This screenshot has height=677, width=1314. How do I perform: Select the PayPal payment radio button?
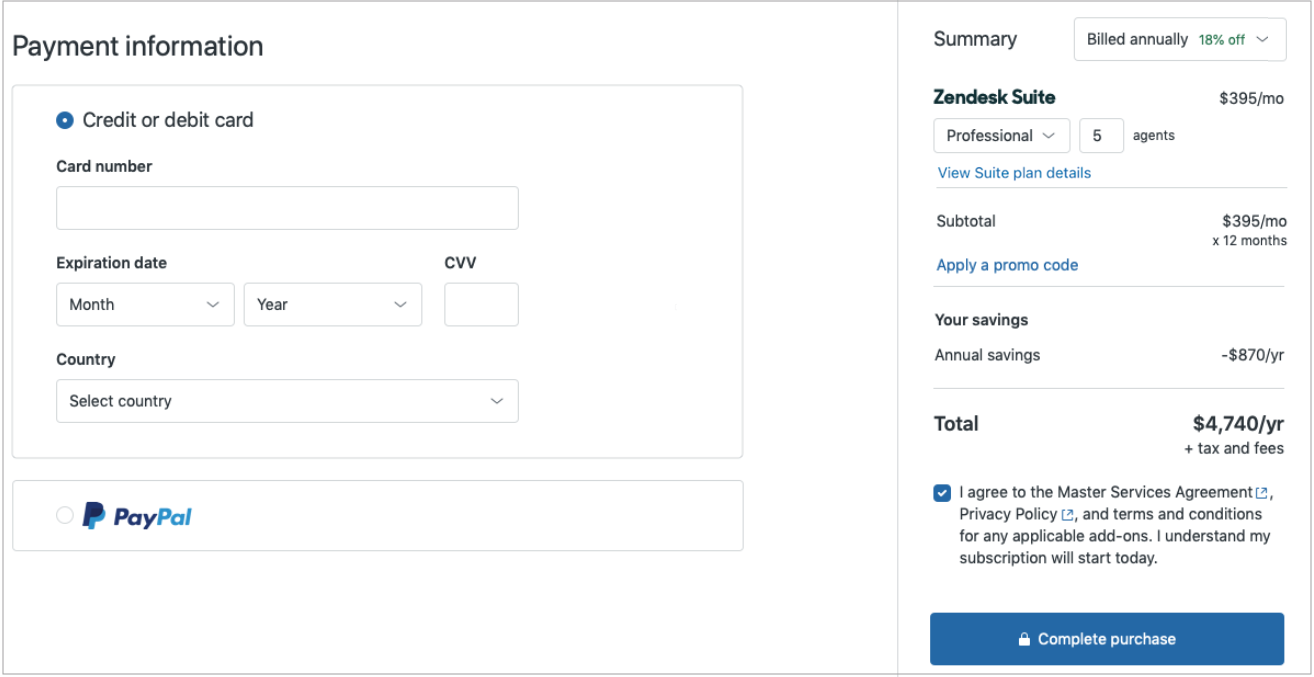(x=65, y=516)
